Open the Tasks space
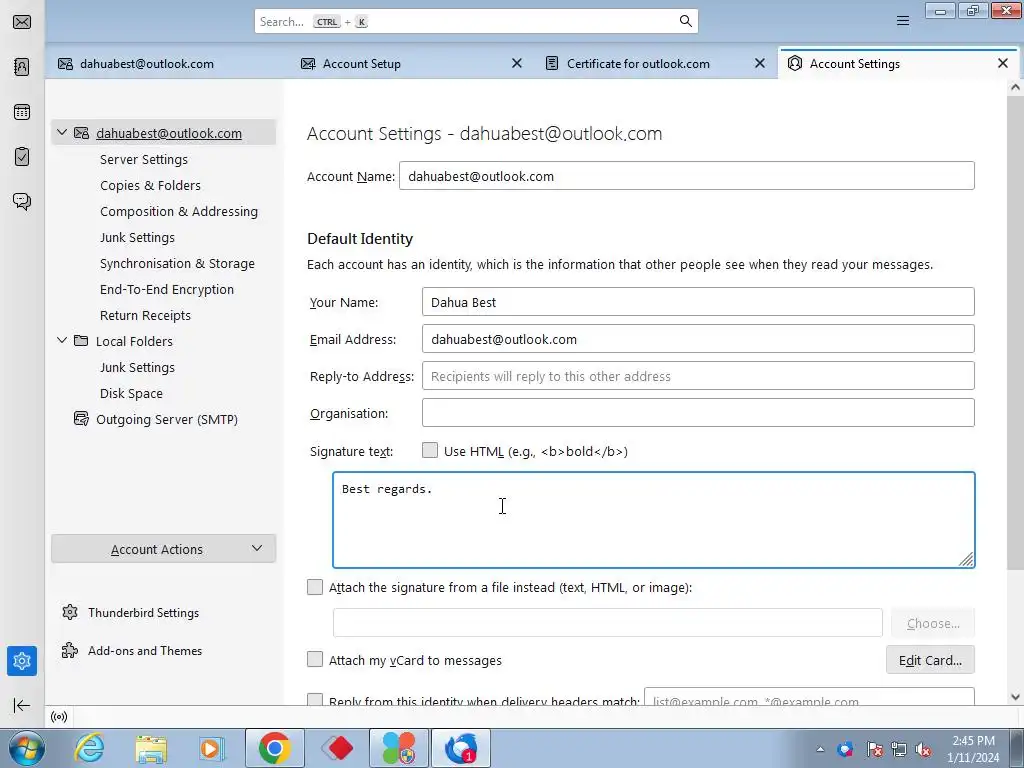The height and width of the screenshot is (768, 1024). pyautogui.click(x=22, y=157)
